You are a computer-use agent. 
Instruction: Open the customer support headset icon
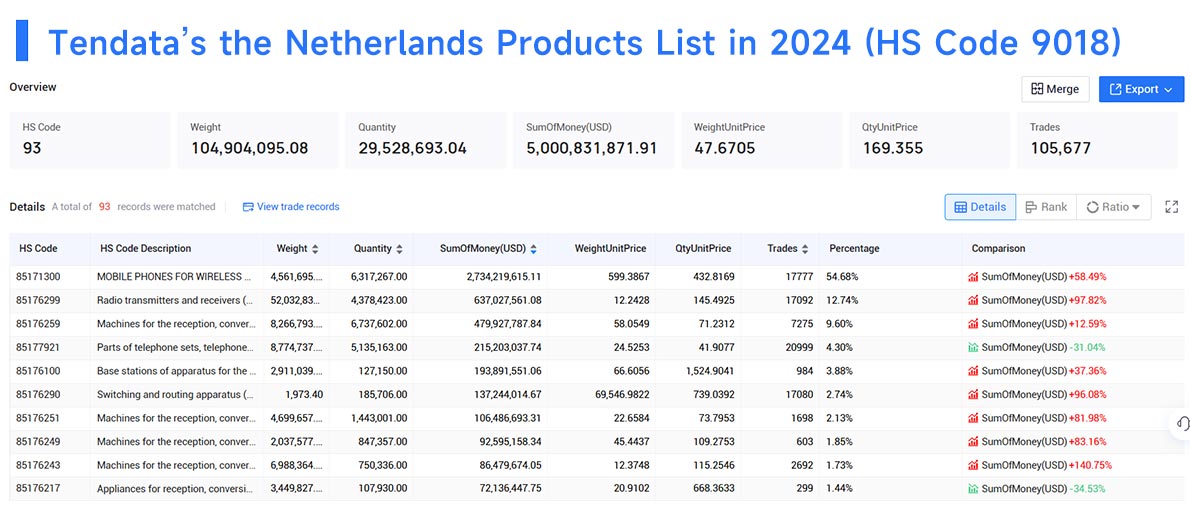point(1181,424)
